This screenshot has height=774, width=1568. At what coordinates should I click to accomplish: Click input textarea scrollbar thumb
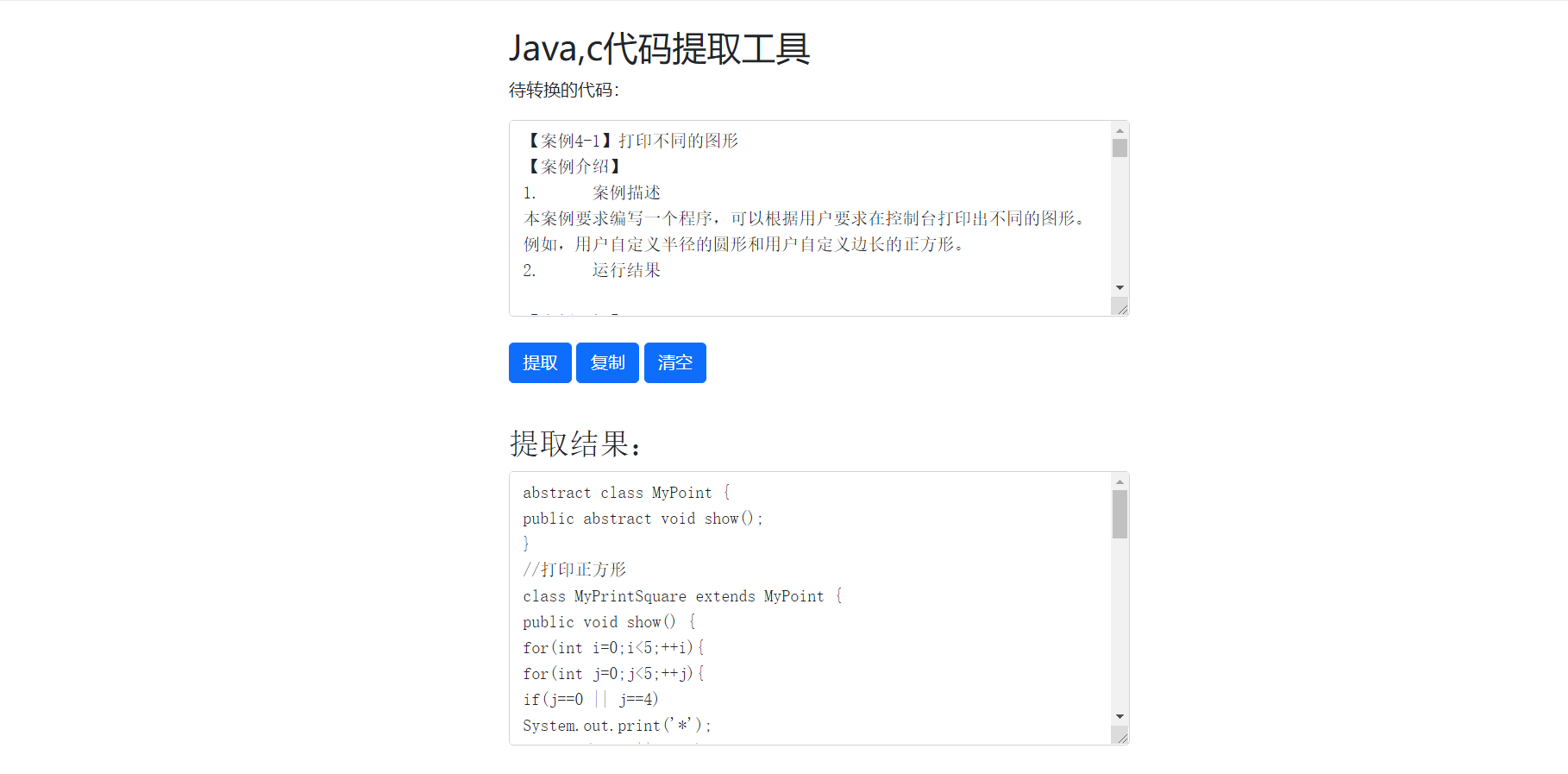point(1120,148)
